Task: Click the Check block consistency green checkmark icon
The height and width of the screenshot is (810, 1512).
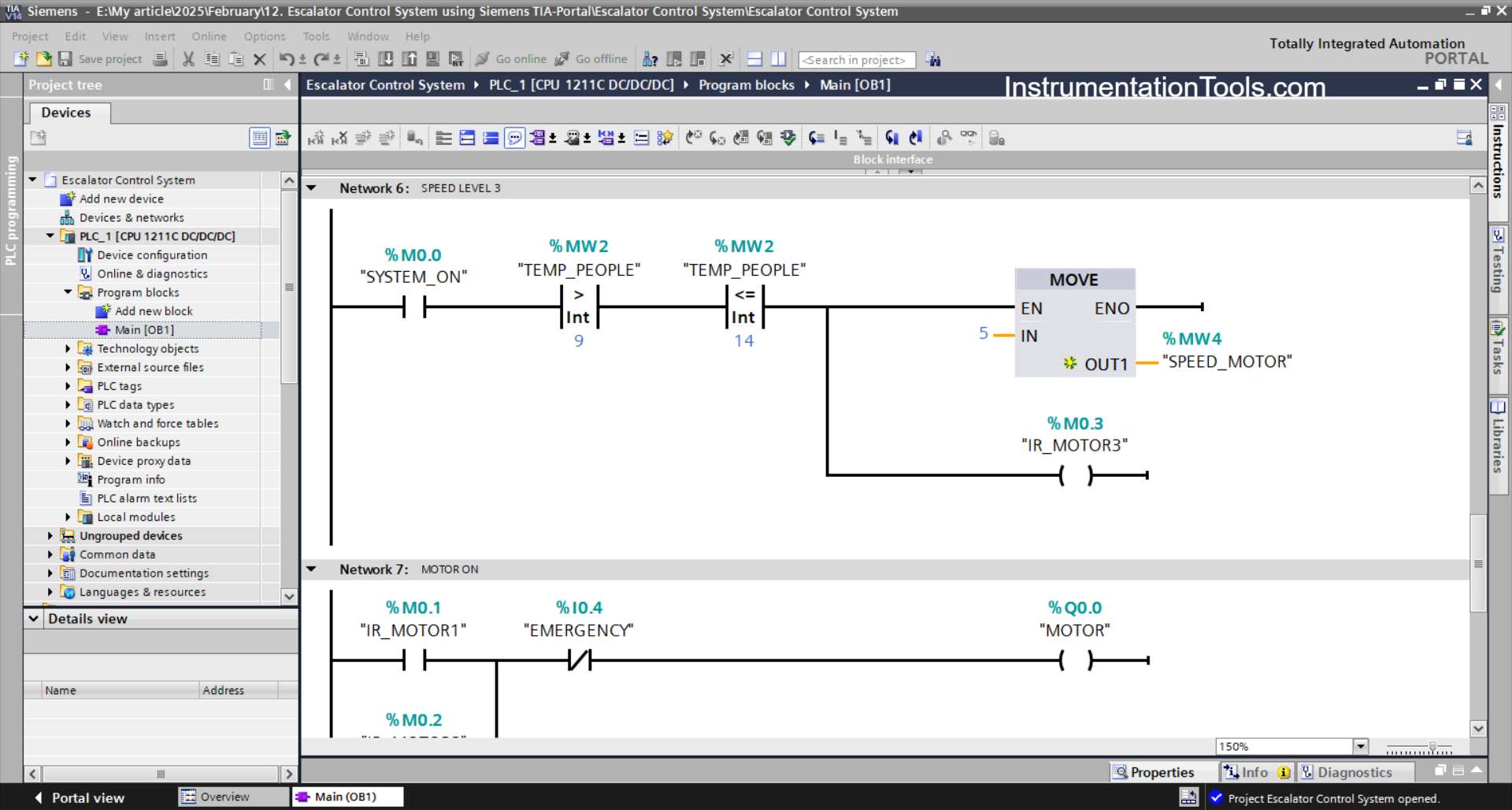Action: (x=787, y=138)
